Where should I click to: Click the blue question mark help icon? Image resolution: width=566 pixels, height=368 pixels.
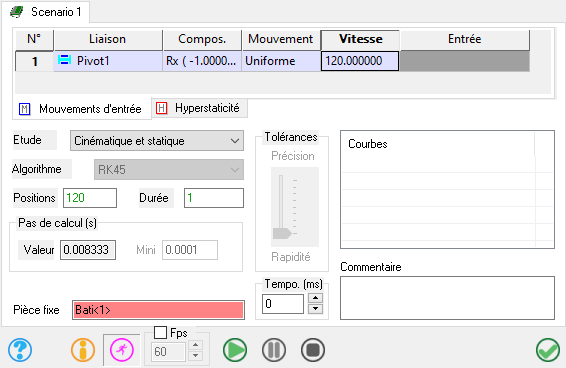click(x=20, y=350)
